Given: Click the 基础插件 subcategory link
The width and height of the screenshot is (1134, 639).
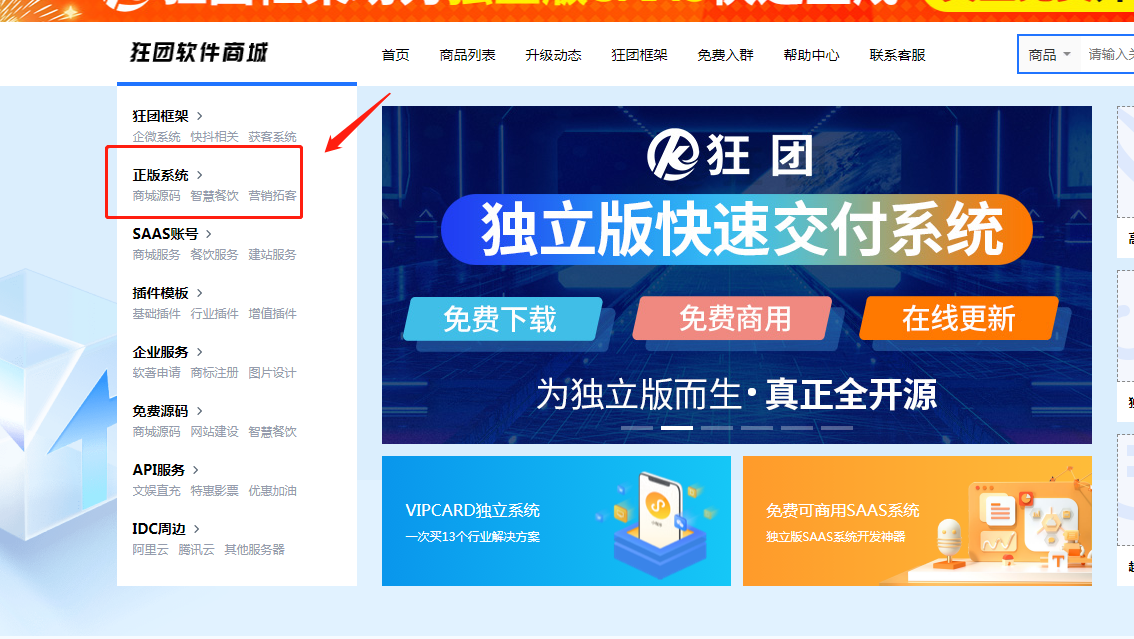Looking at the screenshot, I should [156, 314].
